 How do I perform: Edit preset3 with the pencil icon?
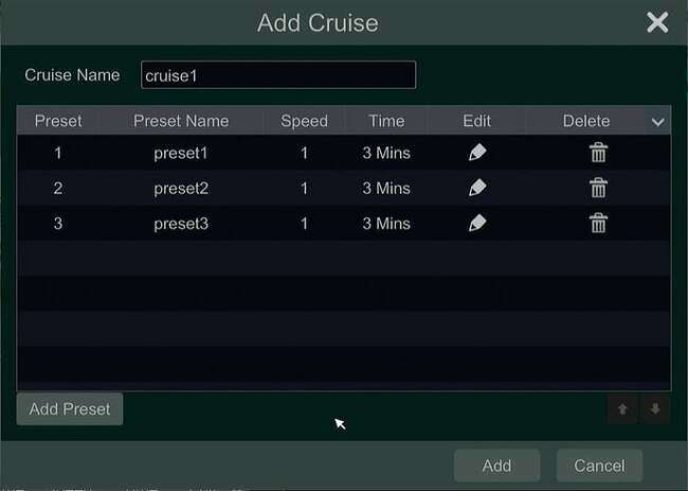(477, 224)
